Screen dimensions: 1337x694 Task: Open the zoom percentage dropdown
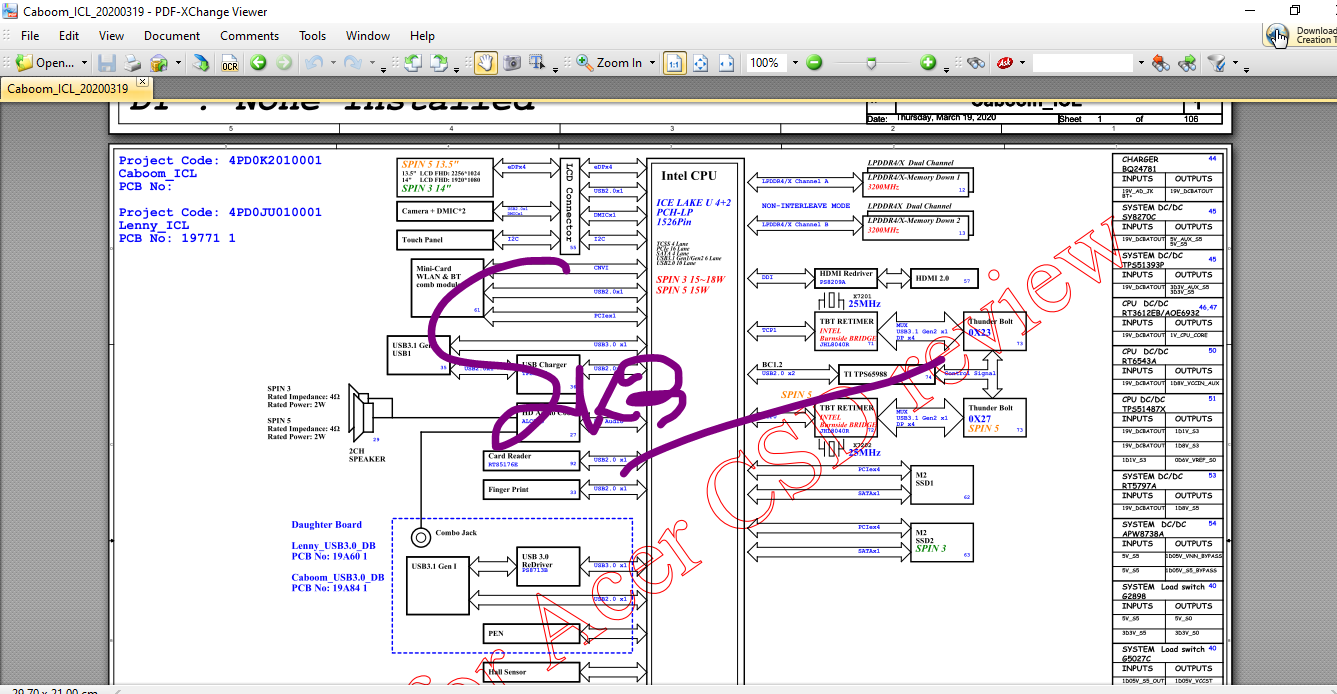[795, 63]
